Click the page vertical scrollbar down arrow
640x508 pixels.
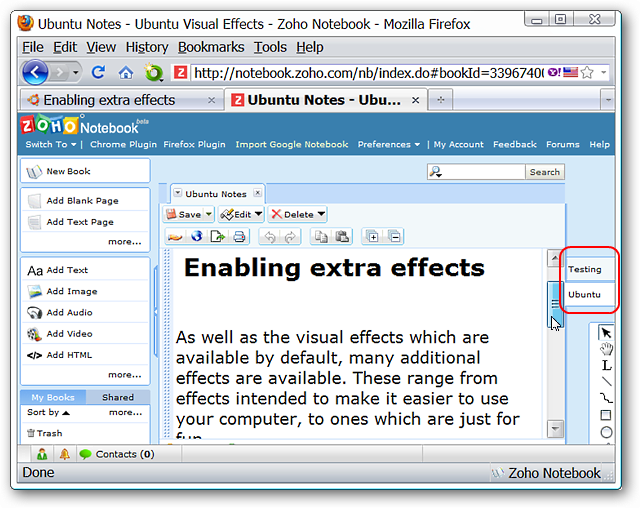(555, 428)
